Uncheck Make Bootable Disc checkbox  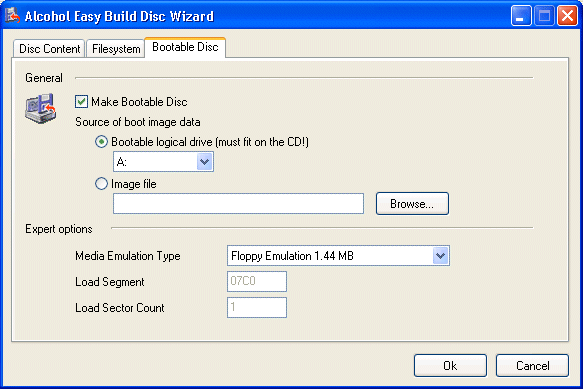[81, 102]
